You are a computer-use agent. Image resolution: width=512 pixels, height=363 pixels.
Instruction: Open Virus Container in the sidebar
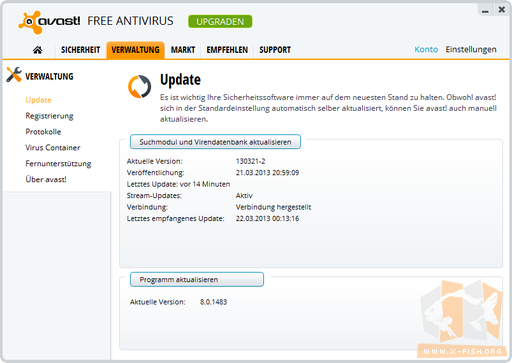tap(53, 148)
